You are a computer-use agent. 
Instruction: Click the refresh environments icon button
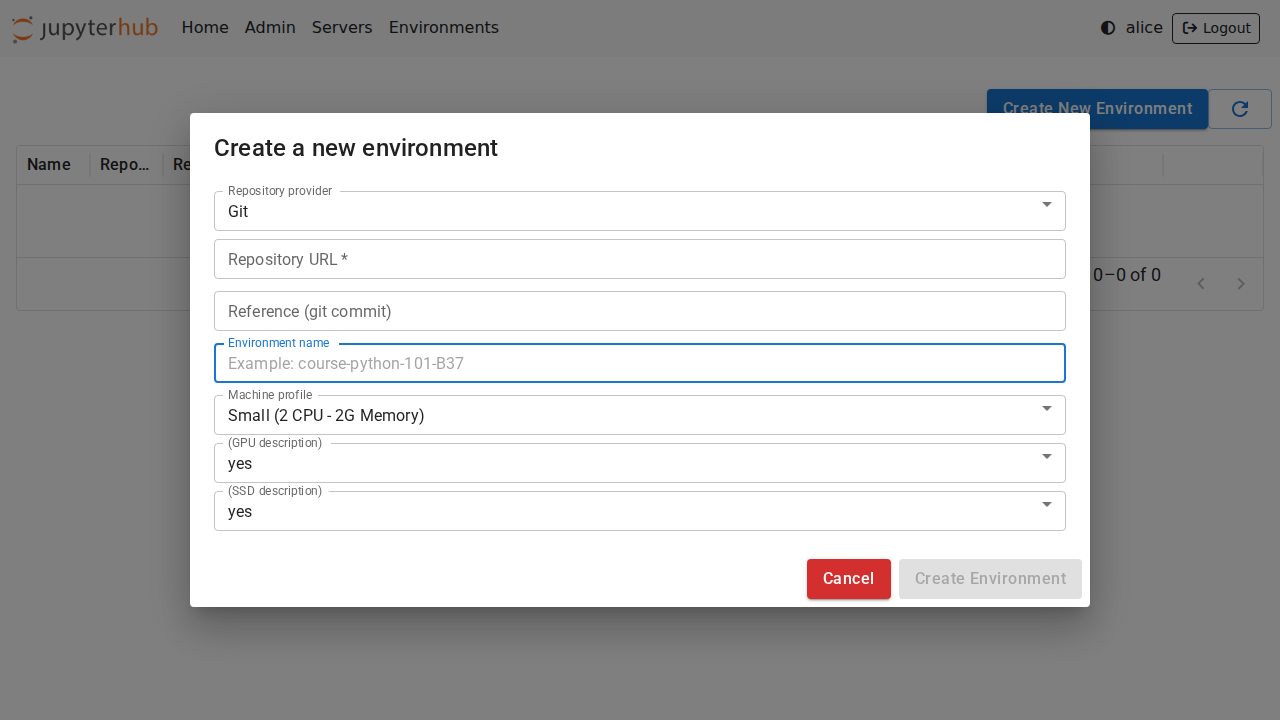[1239, 109]
